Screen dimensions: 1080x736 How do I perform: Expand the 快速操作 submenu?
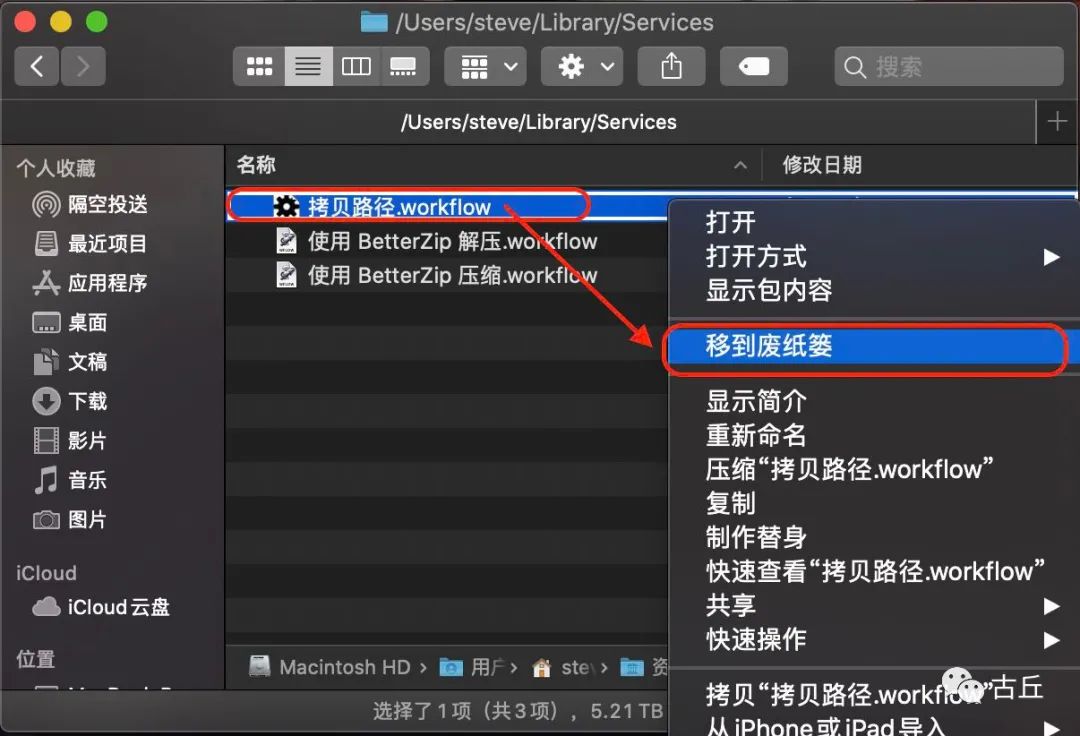(x=873, y=640)
